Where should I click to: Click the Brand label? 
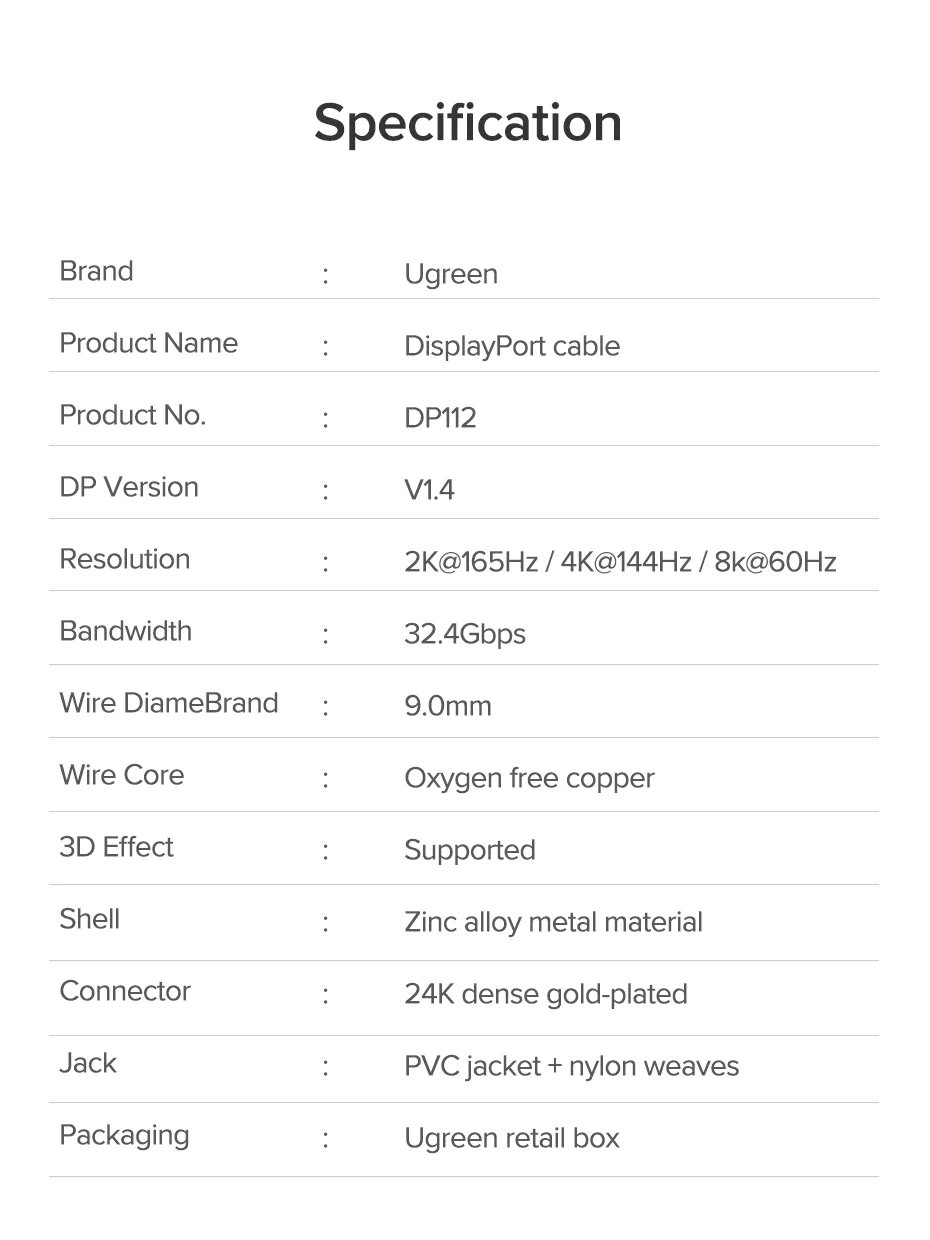click(x=96, y=271)
